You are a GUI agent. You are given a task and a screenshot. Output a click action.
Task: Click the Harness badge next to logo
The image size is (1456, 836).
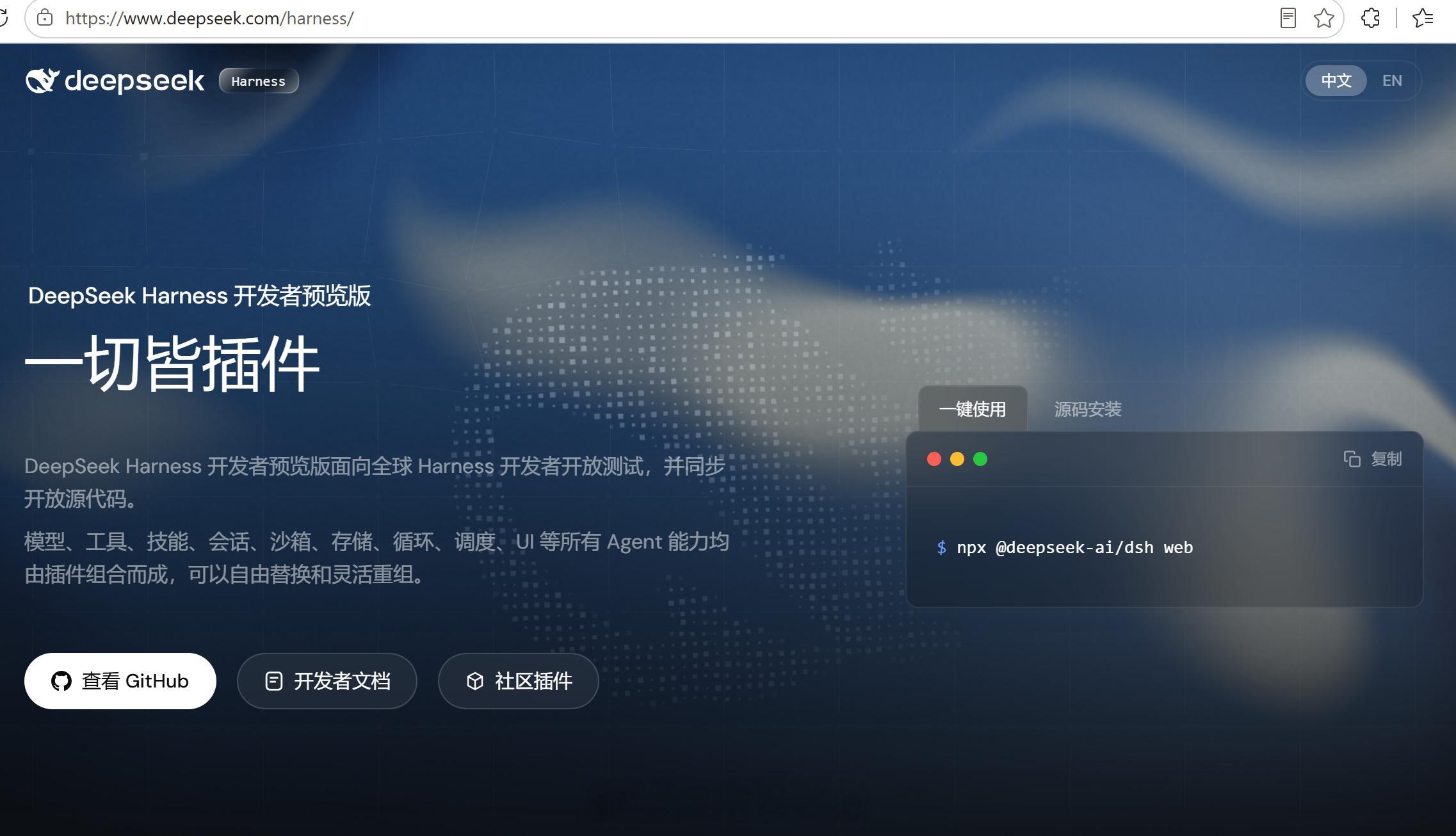coord(259,81)
